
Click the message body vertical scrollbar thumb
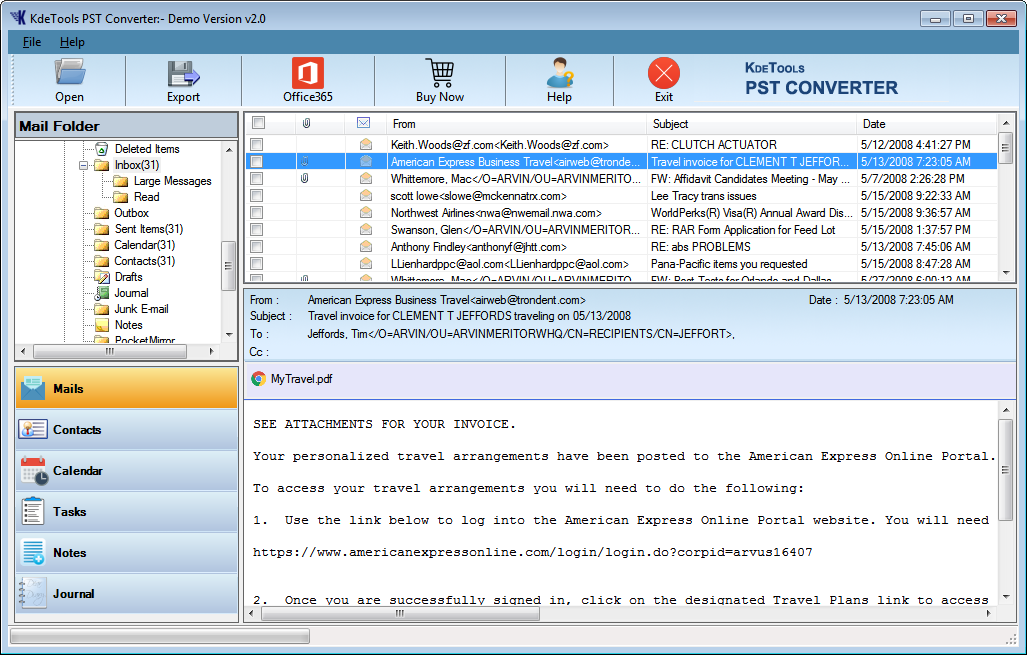1006,471
